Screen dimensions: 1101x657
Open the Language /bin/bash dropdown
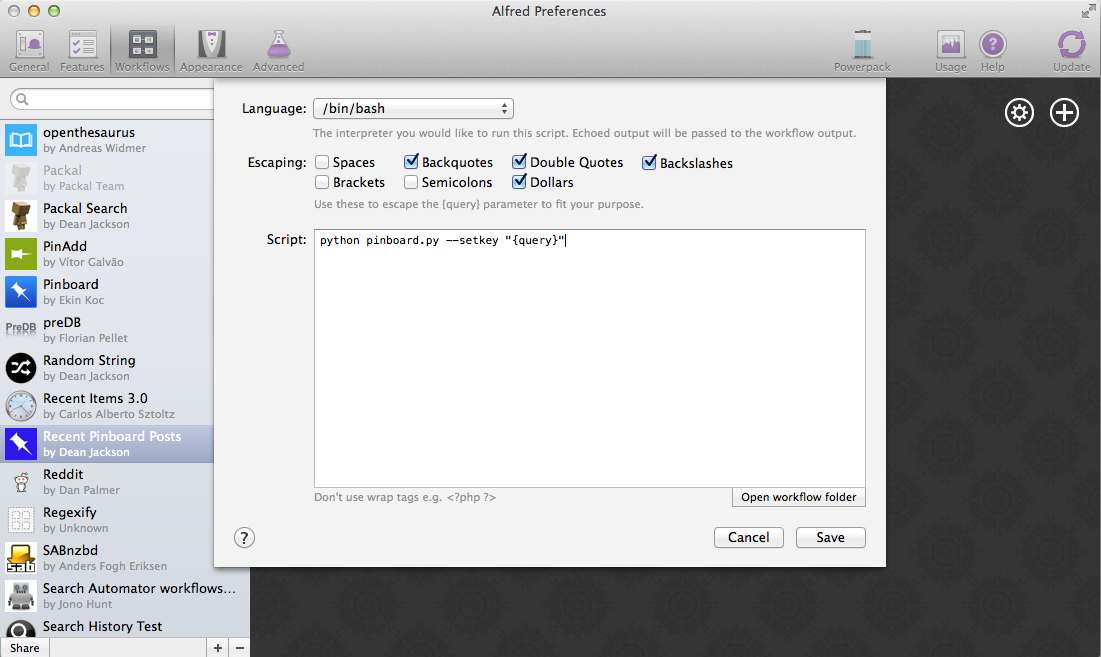click(x=414, y=109)
